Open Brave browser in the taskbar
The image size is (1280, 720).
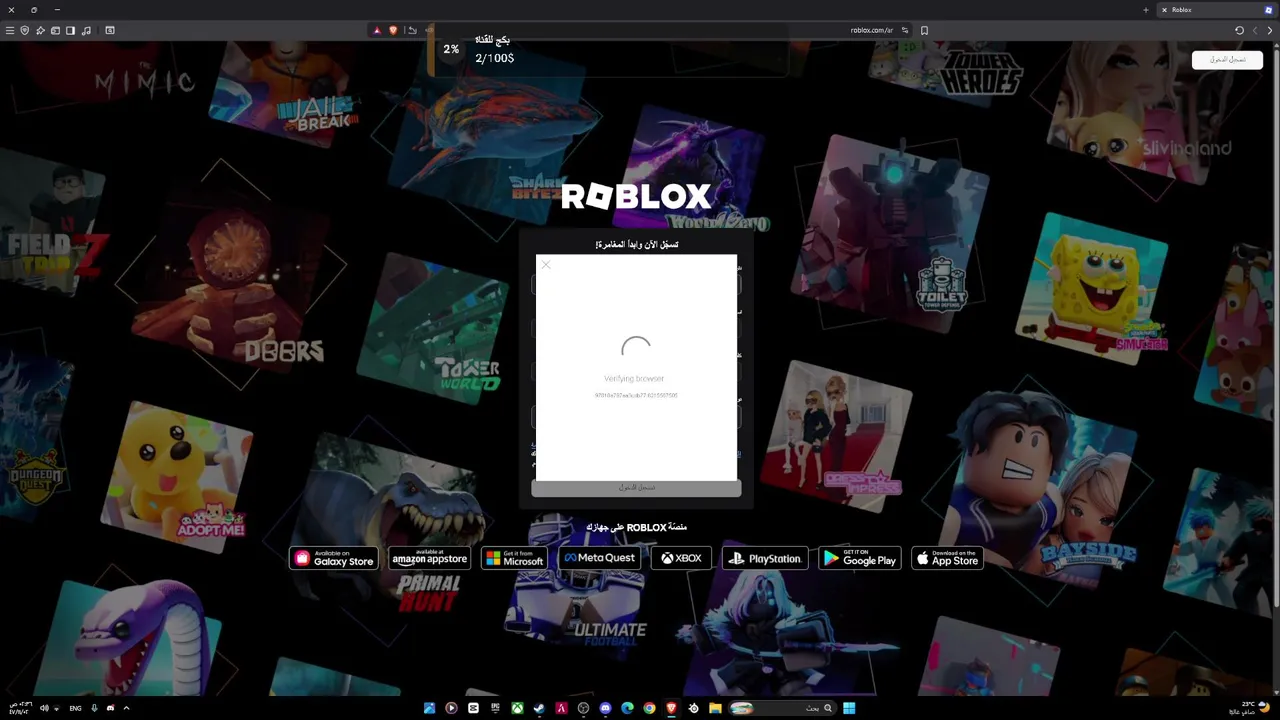(x=671, y=708)
